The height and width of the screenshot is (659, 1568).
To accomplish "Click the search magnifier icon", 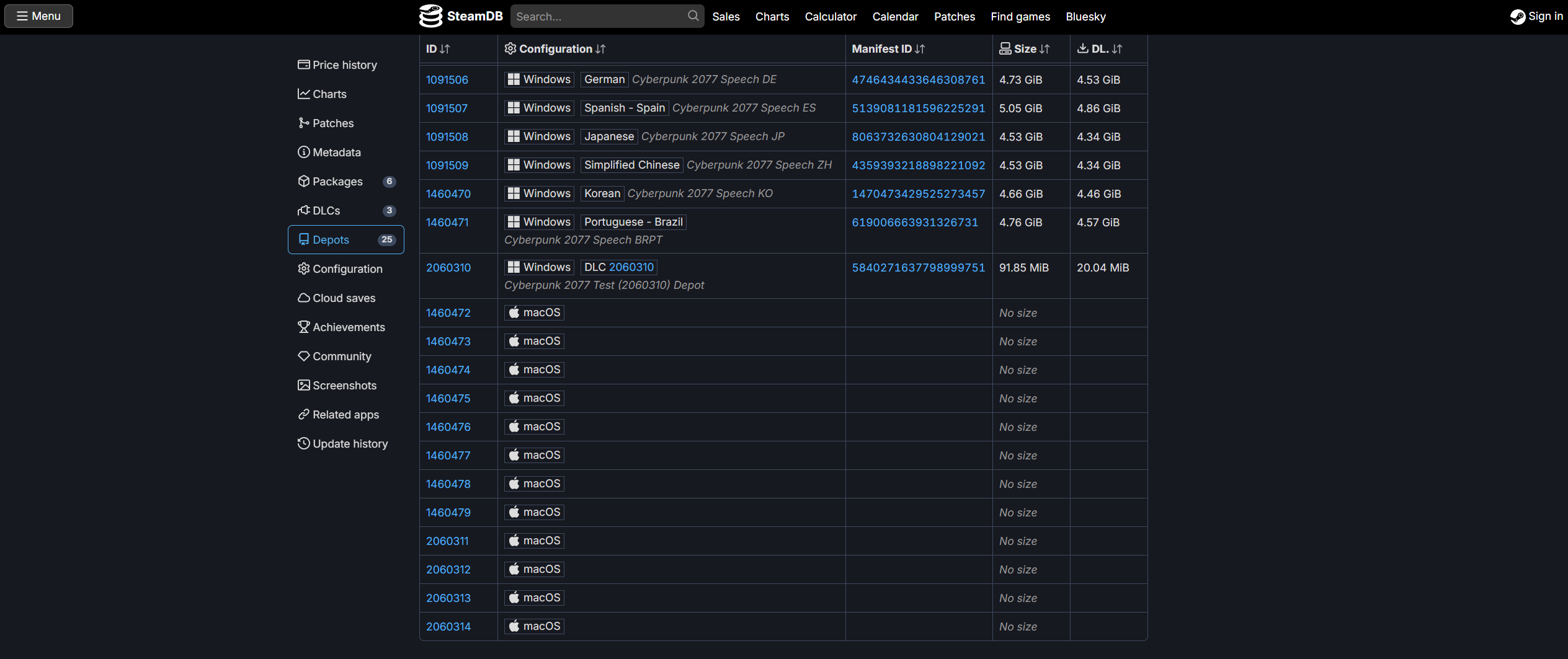I will pos(693,16).
